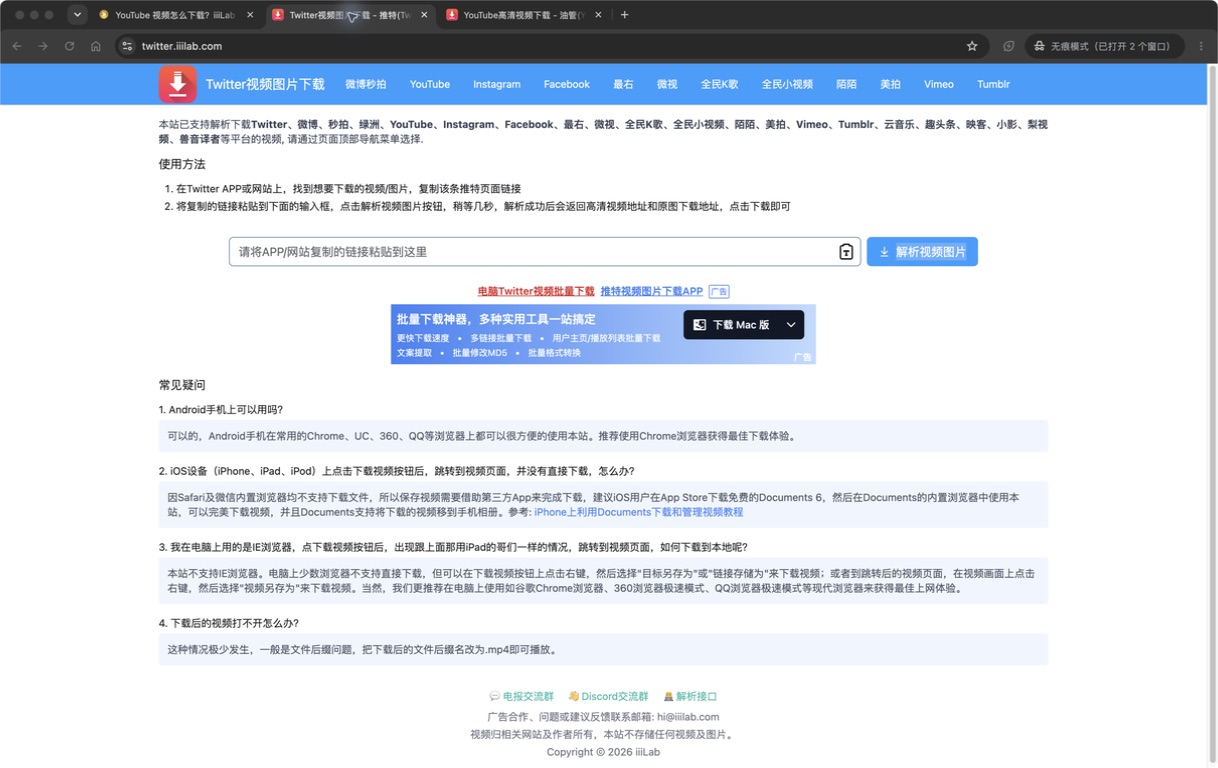This screenshot has height=768, width=1218.
Task: Switch to the YouTube 视频怎么下载 tab
Action: coord(174,15)
